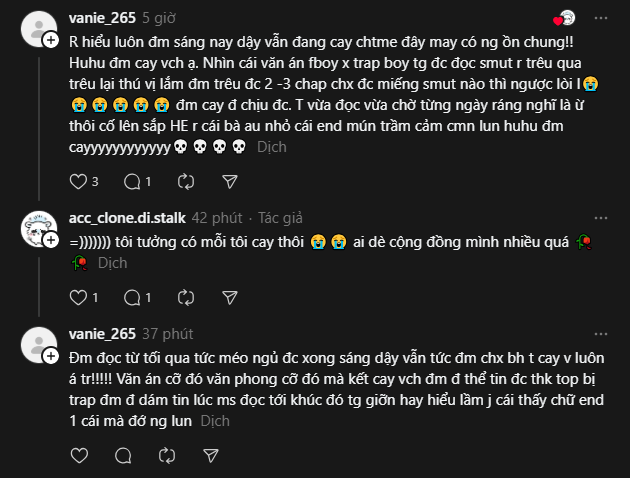Open more options for vanie_265's first post
This screenshot has width=630, height=478.
601,18
